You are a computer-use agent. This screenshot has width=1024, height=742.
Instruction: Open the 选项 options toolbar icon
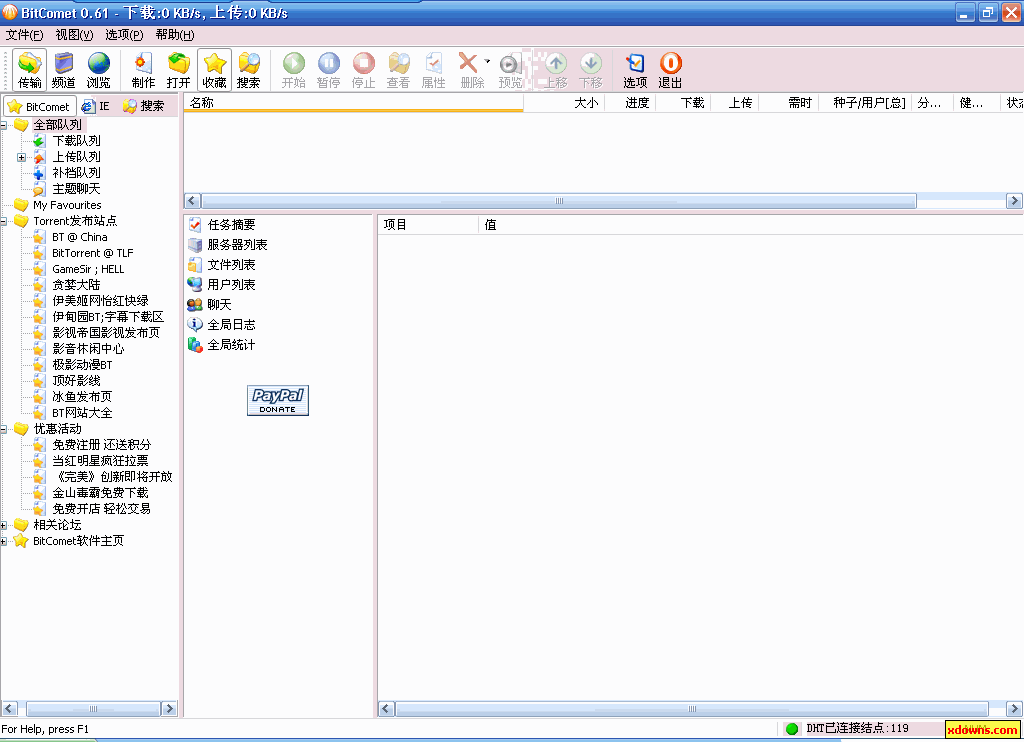(635, 69)
